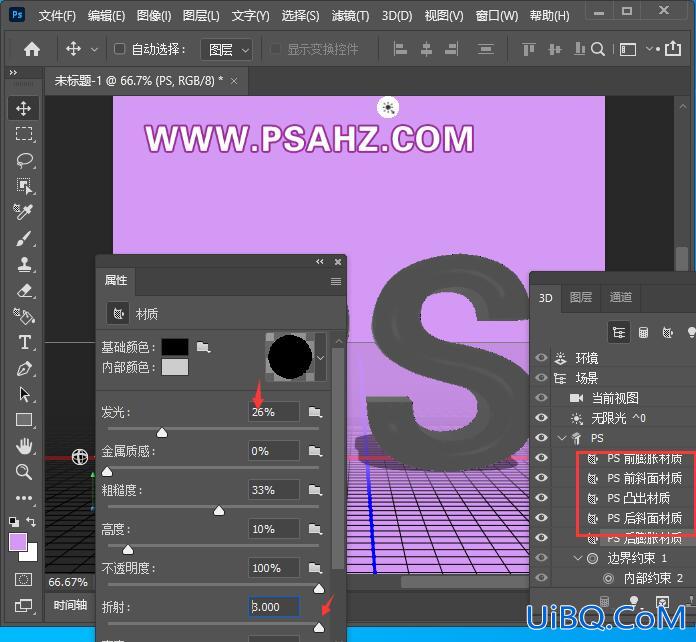Open the 时间轴 panel tab

coord(70,605)
